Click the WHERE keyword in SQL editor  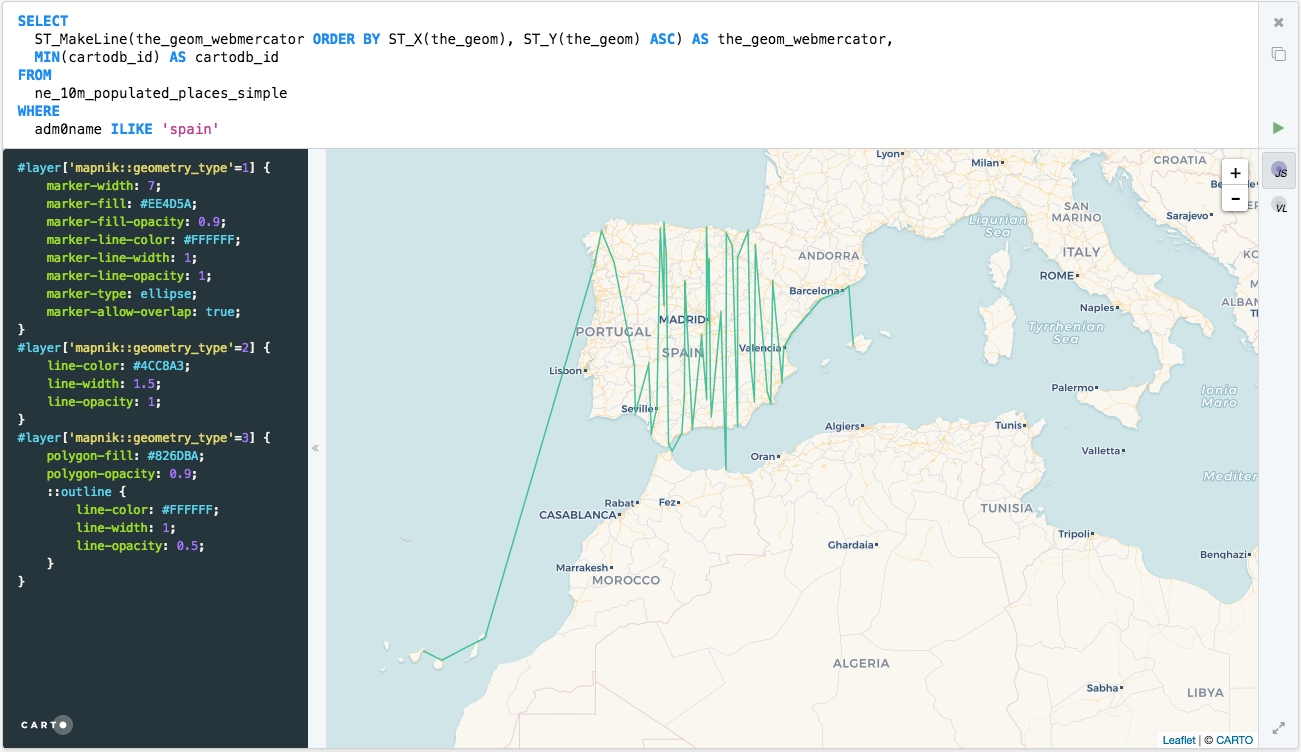[x=39, y=111]
